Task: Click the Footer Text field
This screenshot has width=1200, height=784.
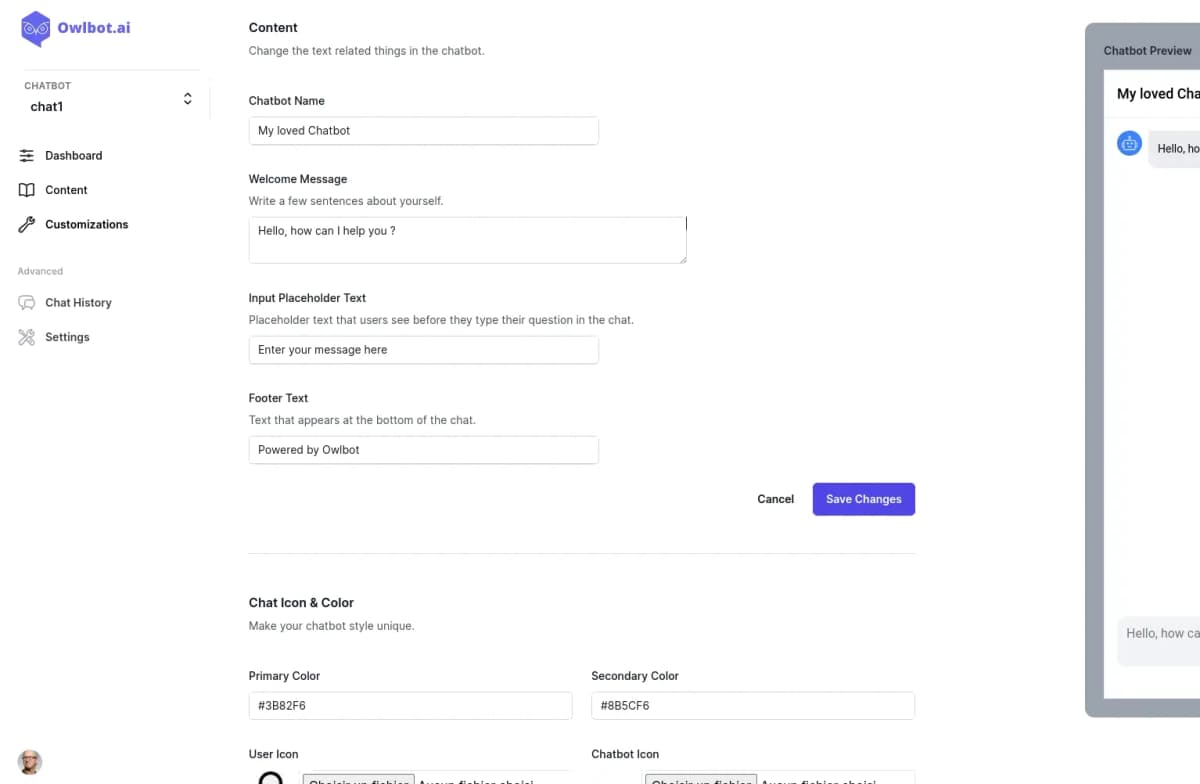Action: pyautogui.click(x=423, y=449)
